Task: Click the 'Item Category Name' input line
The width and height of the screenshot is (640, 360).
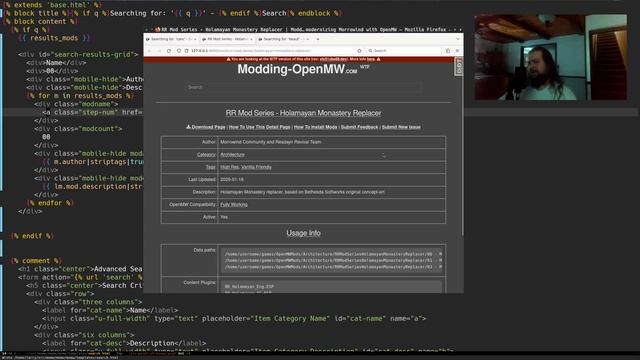Action: pos(234,318)
